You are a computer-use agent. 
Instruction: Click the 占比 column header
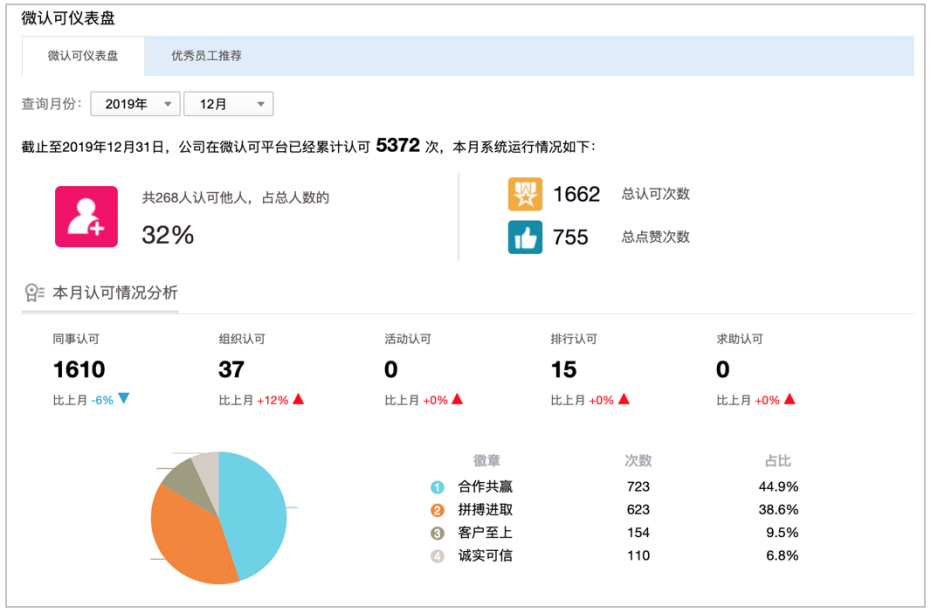point(778,460)
